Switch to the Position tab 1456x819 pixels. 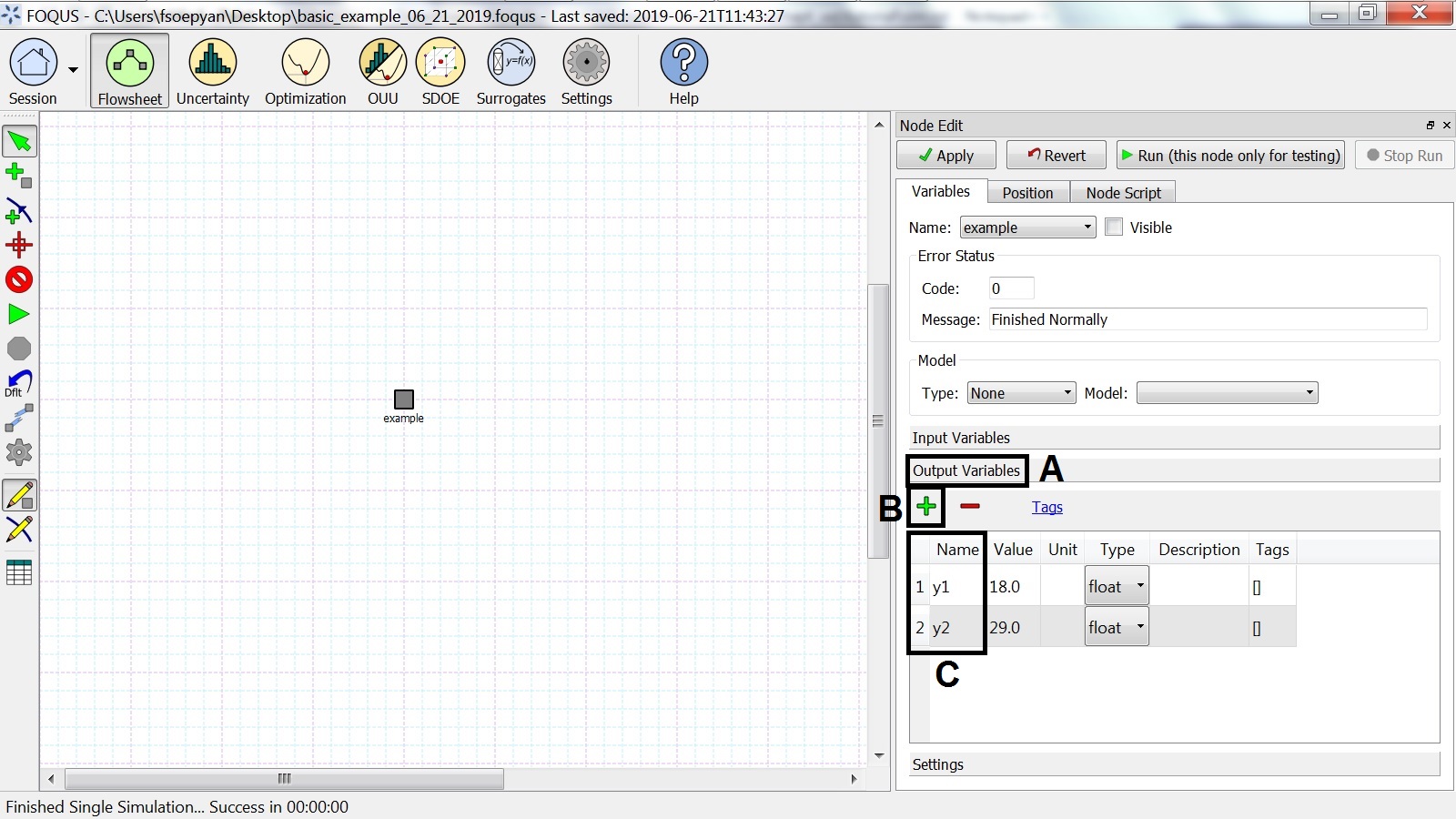[1028, 192]
